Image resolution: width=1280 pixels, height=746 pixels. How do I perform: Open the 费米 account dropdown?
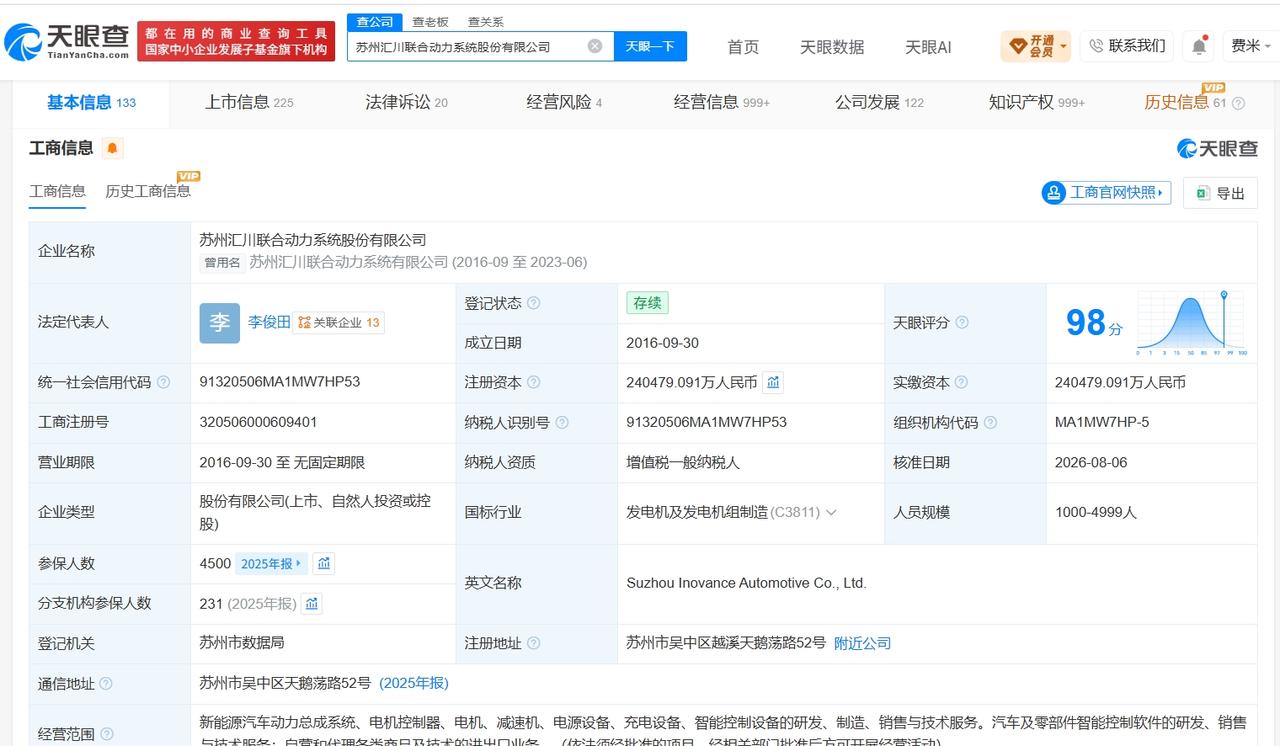tap(1251, 46)
